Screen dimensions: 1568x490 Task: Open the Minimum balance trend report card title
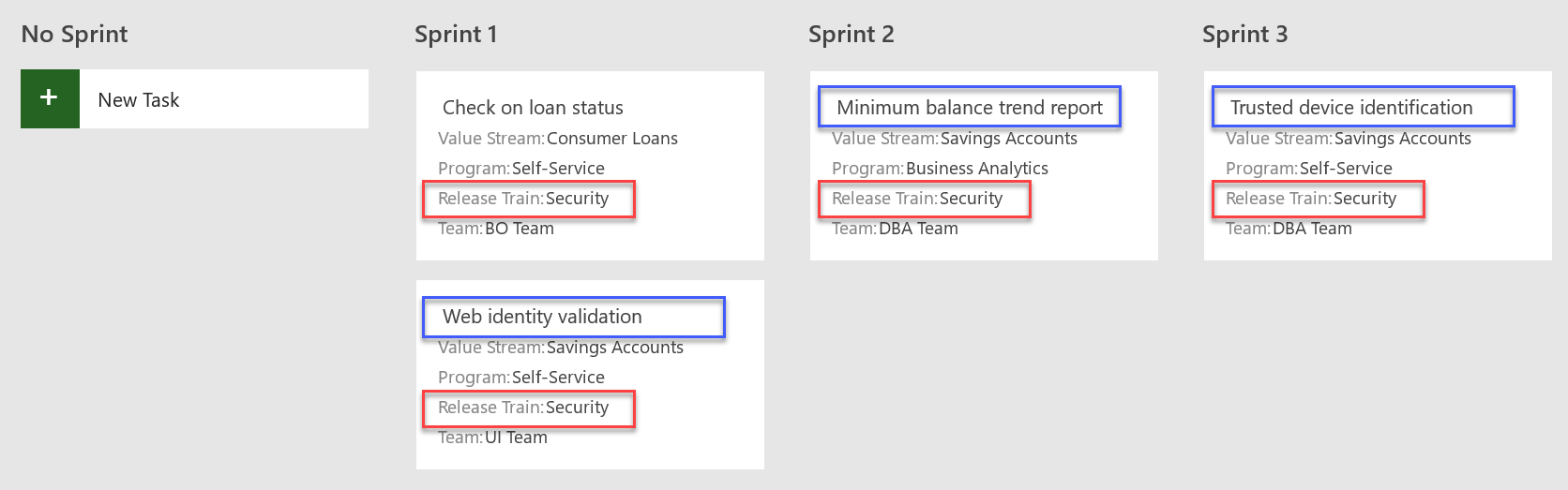[x=970, y=108]
